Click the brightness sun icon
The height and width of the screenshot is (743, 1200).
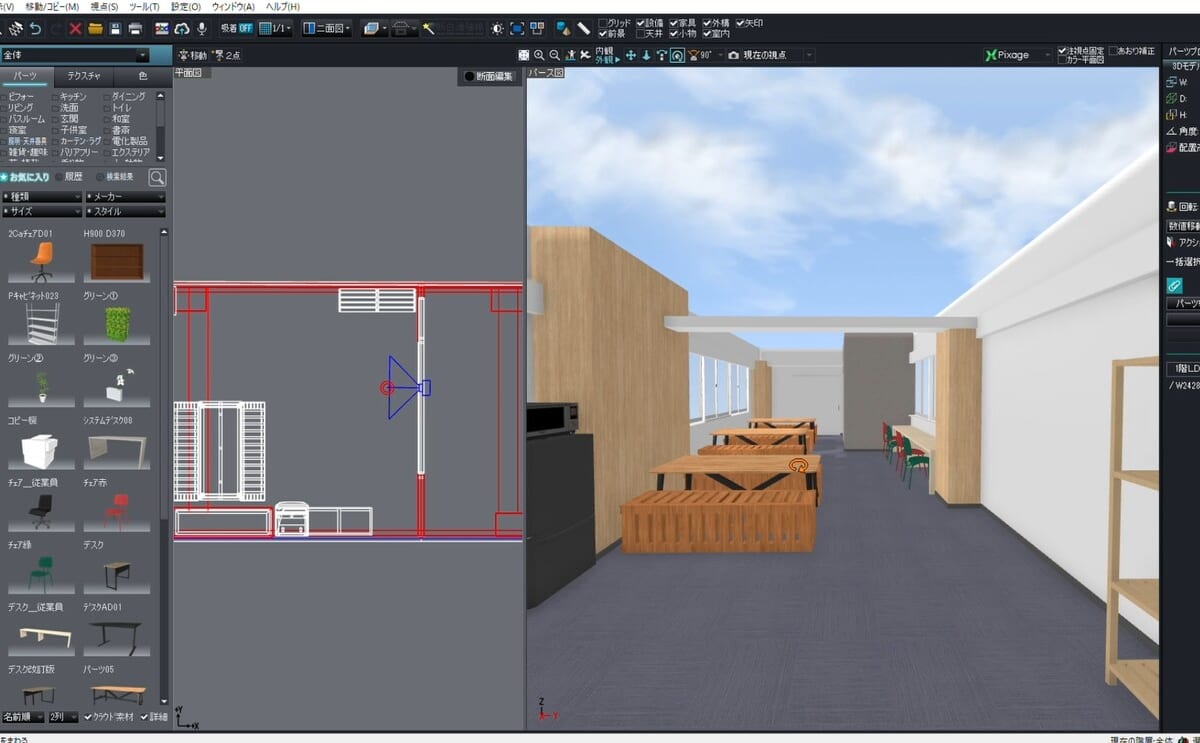point(497,28)
